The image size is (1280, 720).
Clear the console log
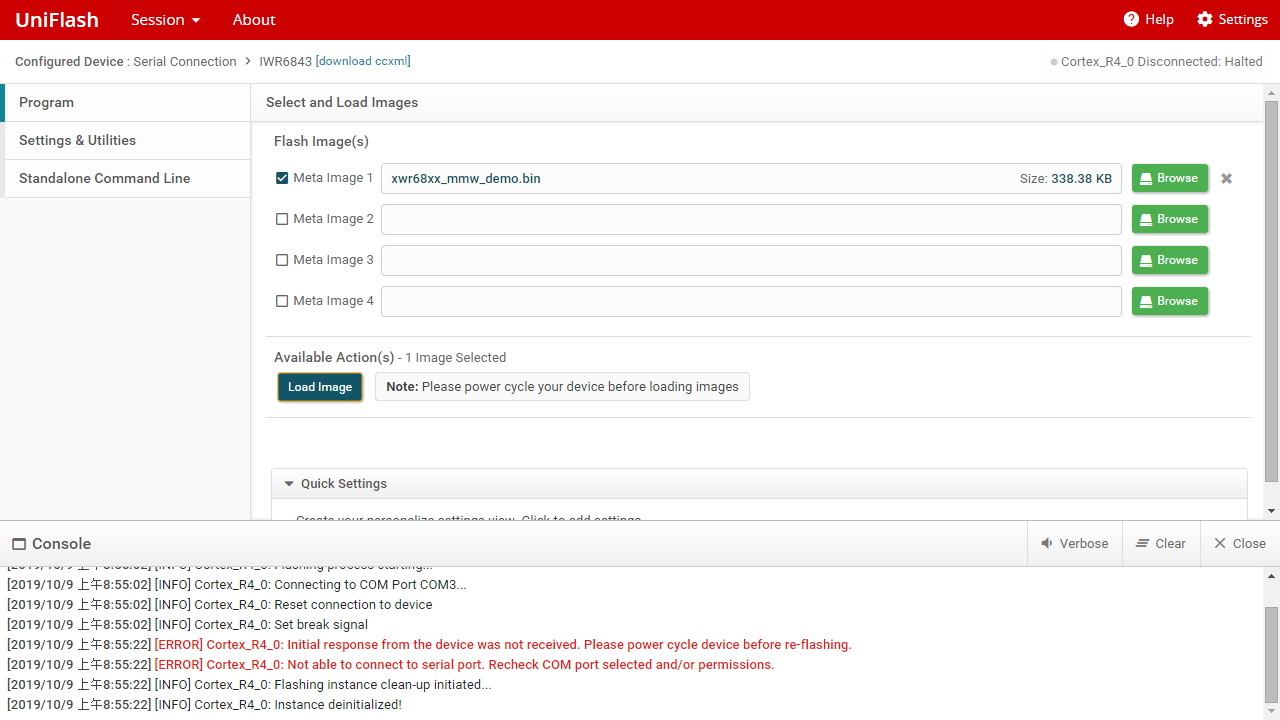pyautogui.click(x=1161, y=543)
